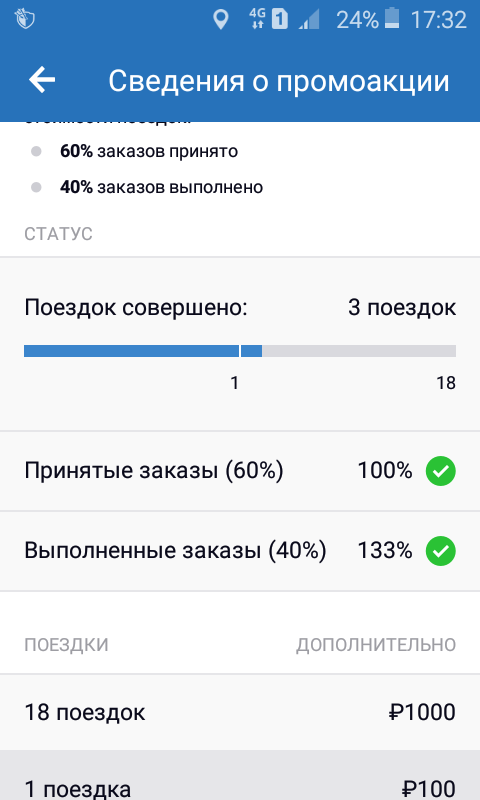Tap the battery icon in status bar
This screenshot has height=800, width=480.
tap(392, 19)
